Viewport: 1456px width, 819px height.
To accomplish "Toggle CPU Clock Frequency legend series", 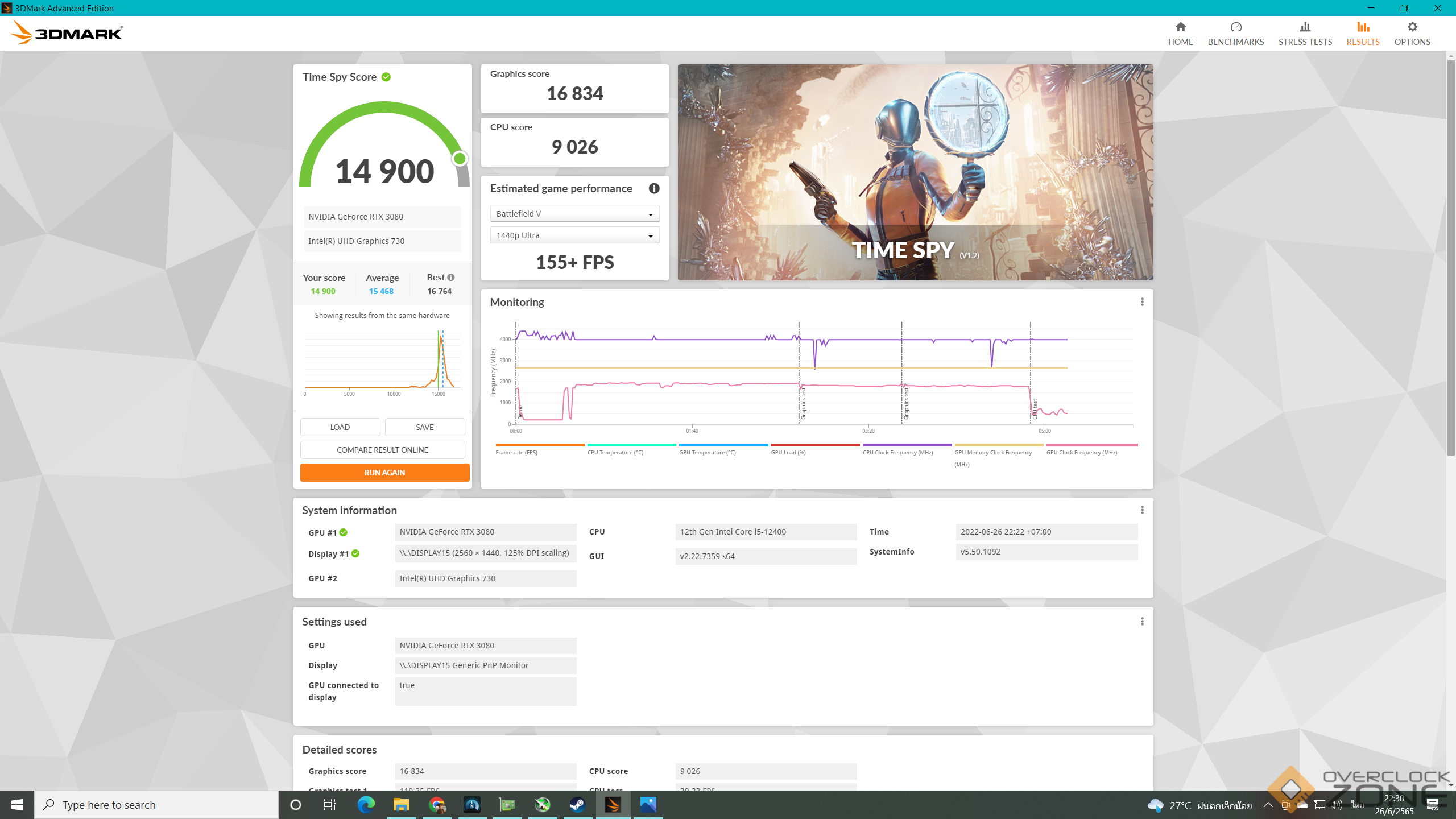I will tap(897, 453).
